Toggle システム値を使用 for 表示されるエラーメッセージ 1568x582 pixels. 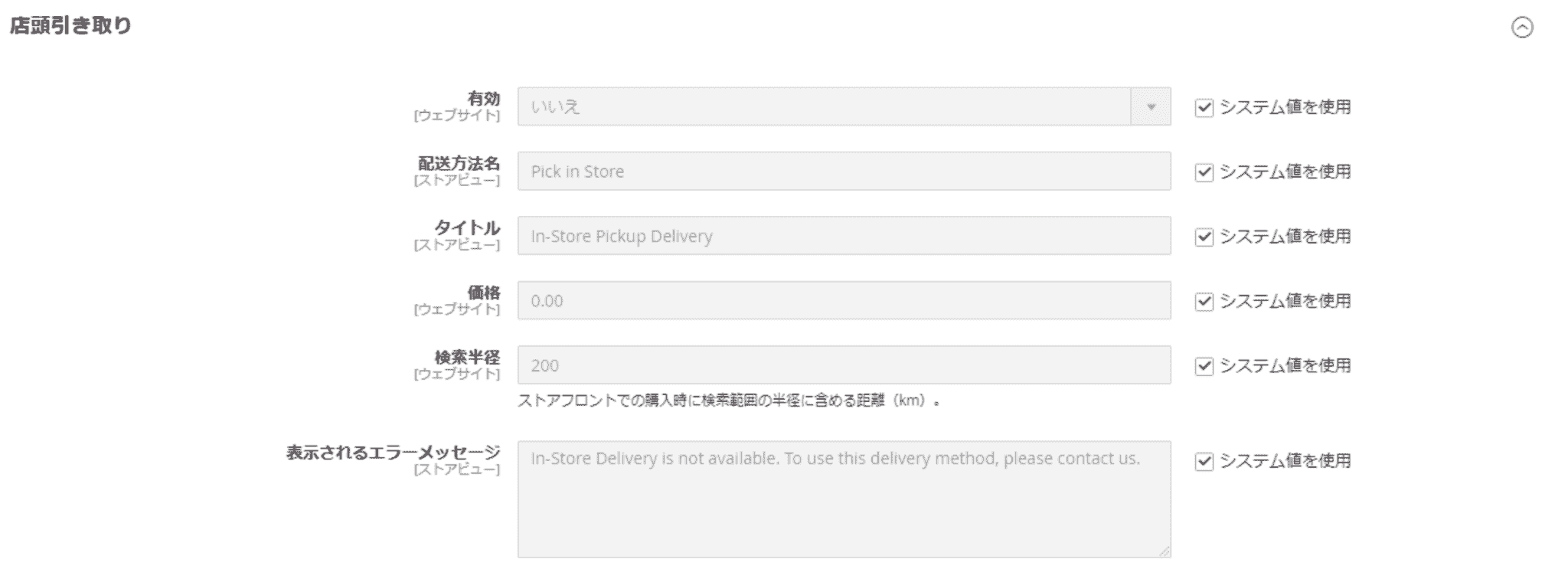tap(1204, 462)
